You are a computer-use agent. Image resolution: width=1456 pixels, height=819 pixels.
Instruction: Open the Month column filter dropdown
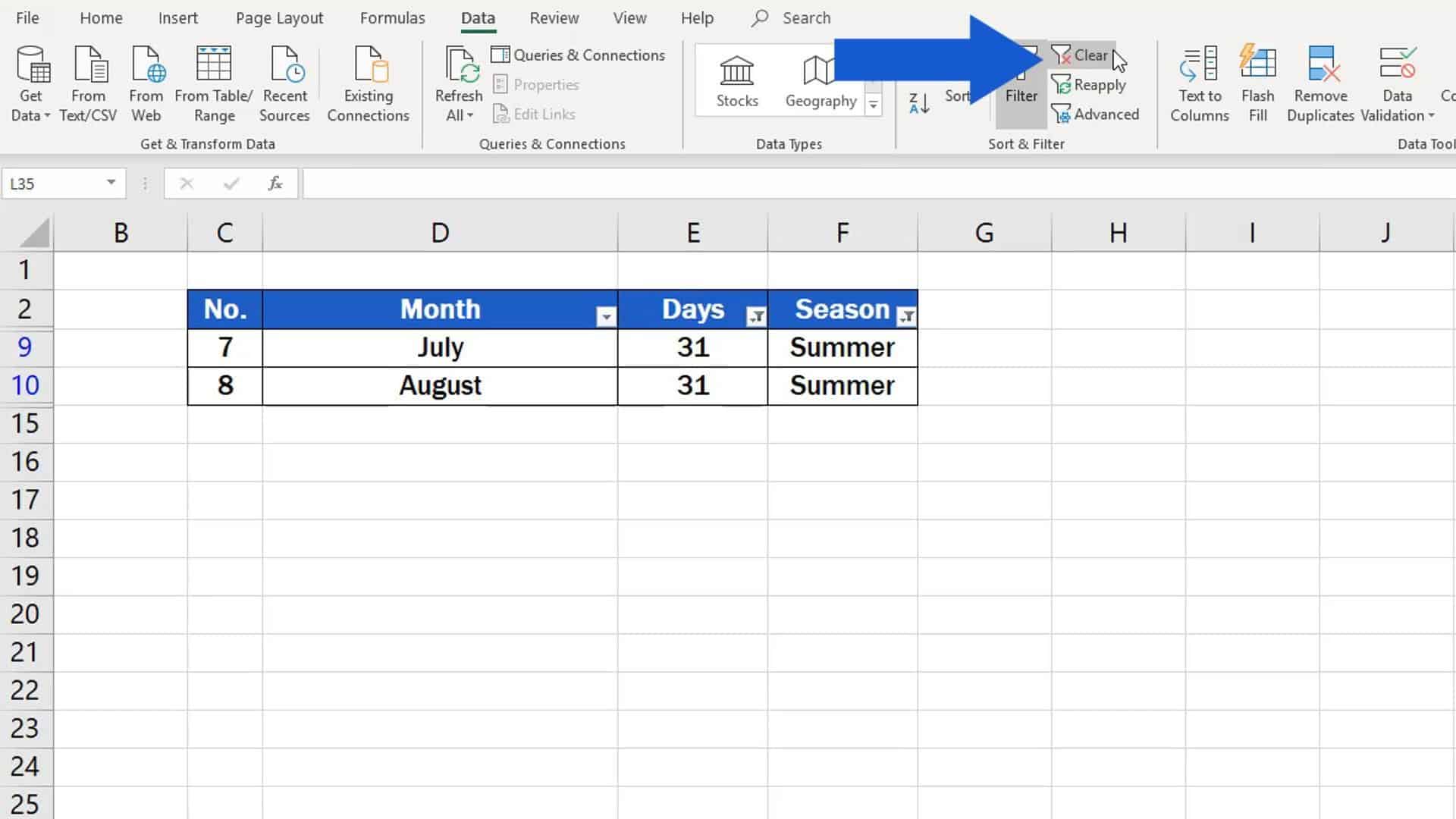click(x=605, y=317)
